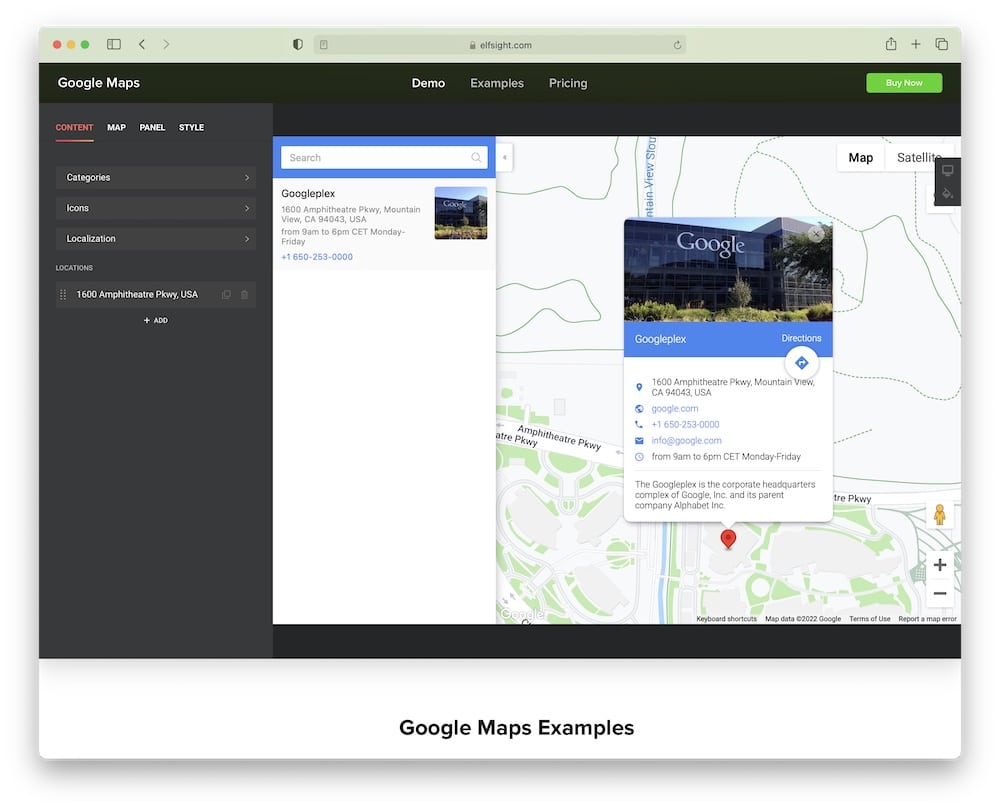Click the popup description starting 'The Googleplex is the corporate'
1000x810 pixels.
tap(725, 495)
